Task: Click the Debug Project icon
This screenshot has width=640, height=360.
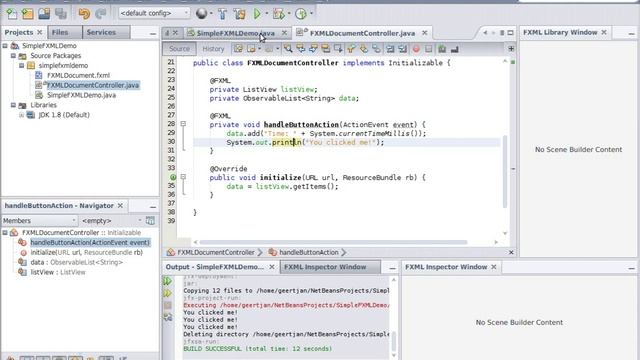Action: (279, 14)
